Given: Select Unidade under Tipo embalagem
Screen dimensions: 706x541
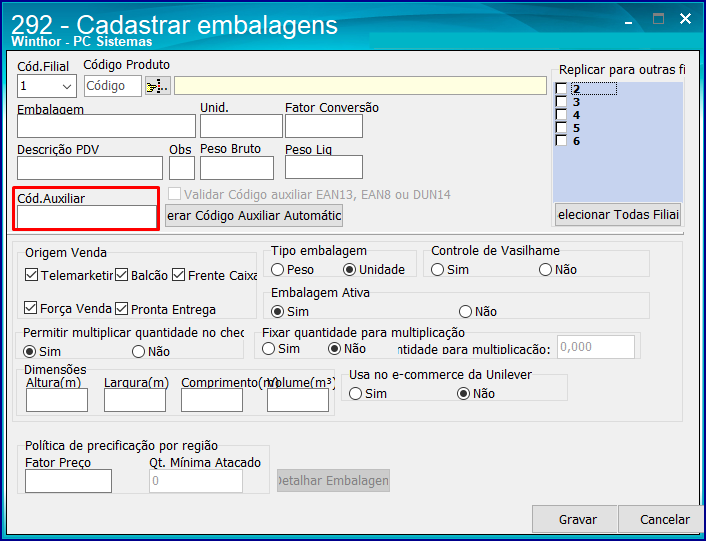Looking at the screenshot, I should pos(349,270).
